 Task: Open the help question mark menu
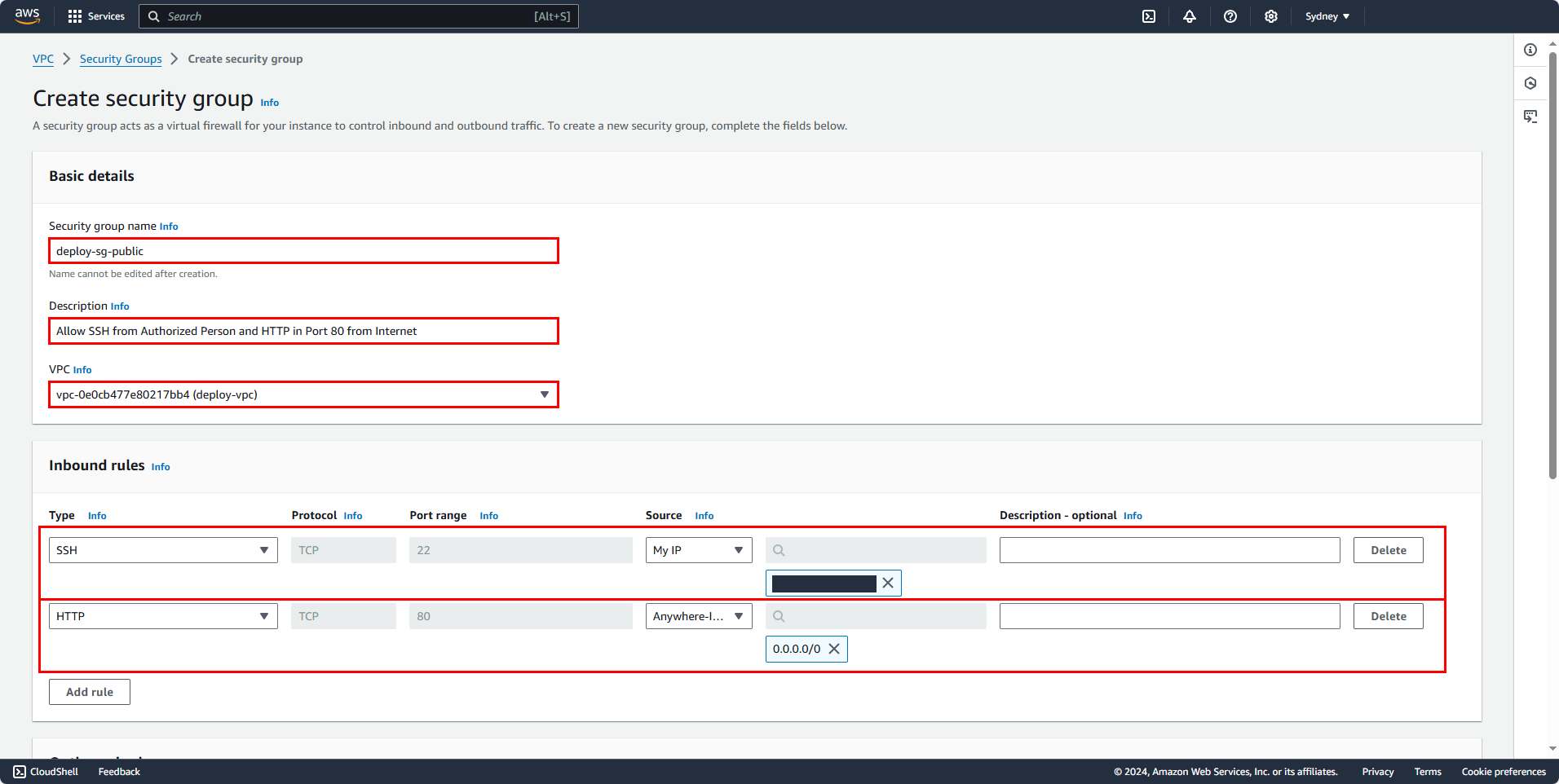[x=1230, y=16]
